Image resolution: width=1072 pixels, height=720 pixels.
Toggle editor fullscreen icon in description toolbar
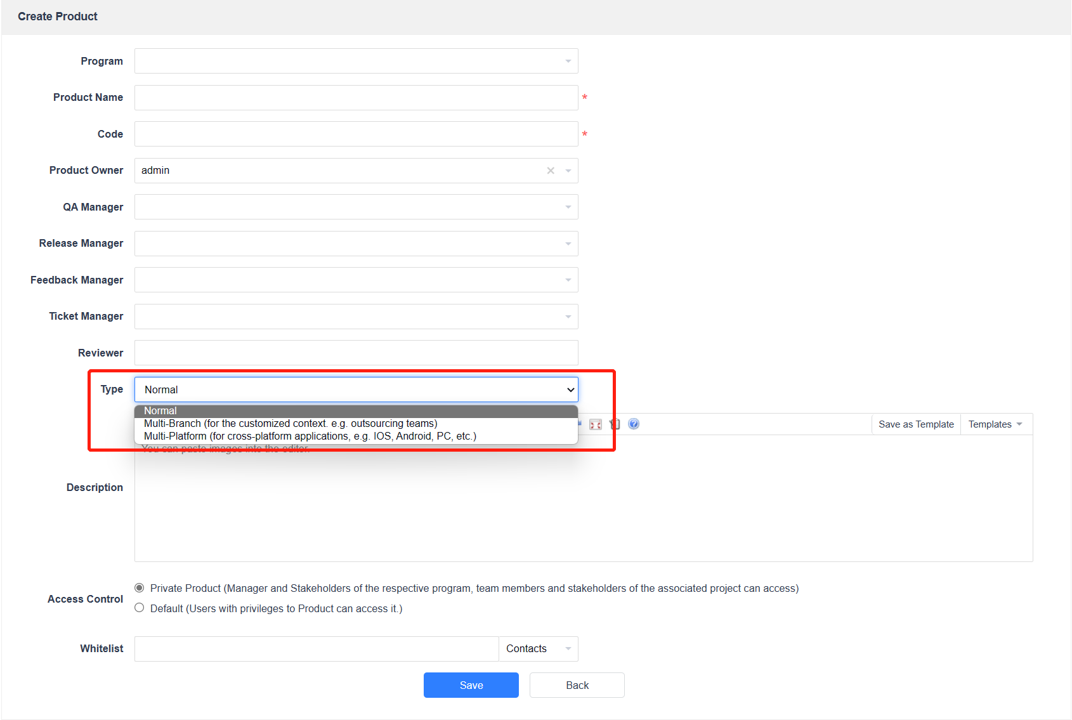[x=595, y=425]
